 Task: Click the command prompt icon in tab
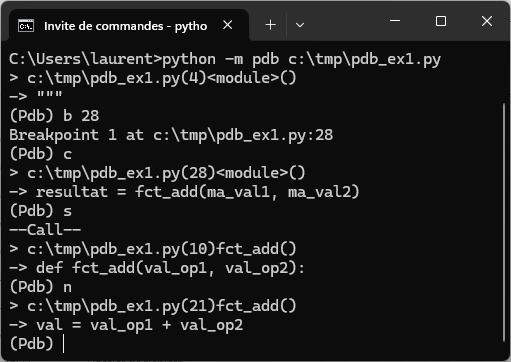click(26, 26)
